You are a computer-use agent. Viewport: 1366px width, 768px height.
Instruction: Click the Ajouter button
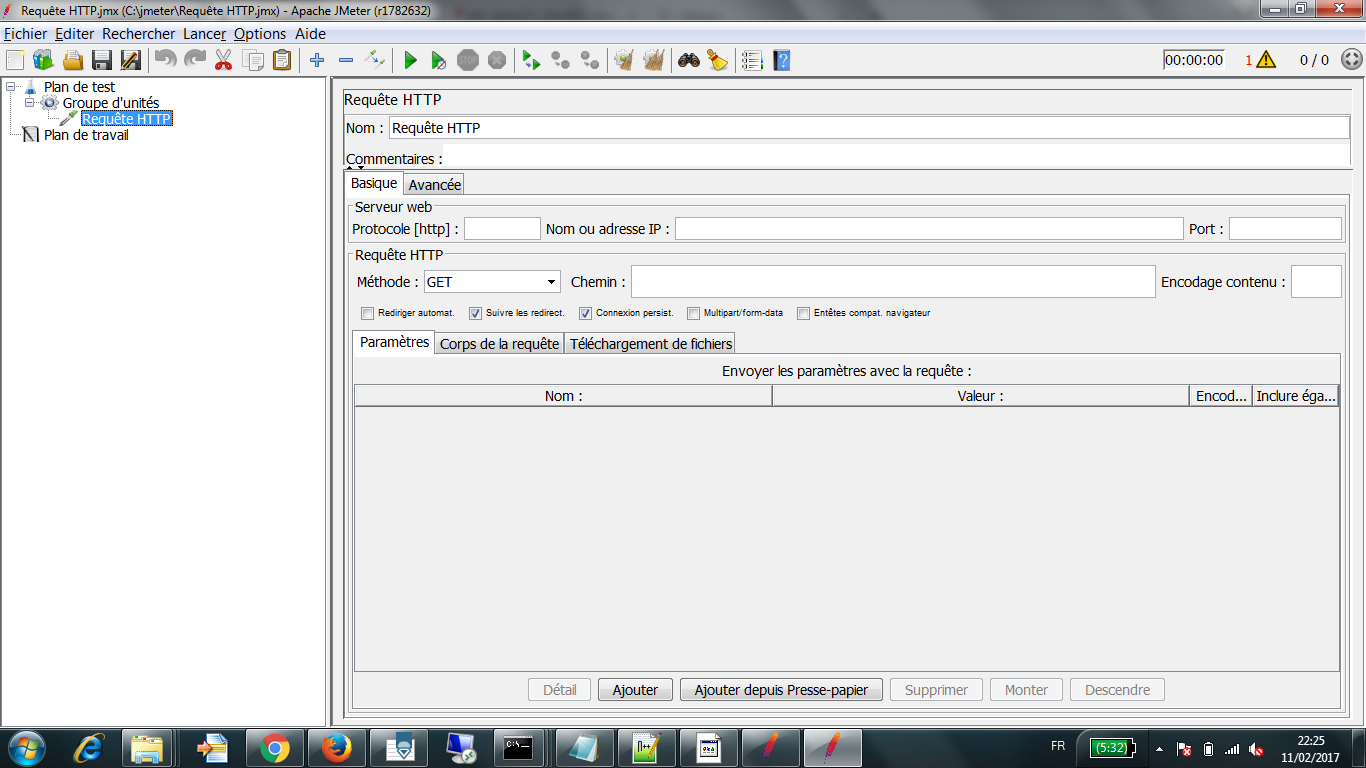coord(634,689)
